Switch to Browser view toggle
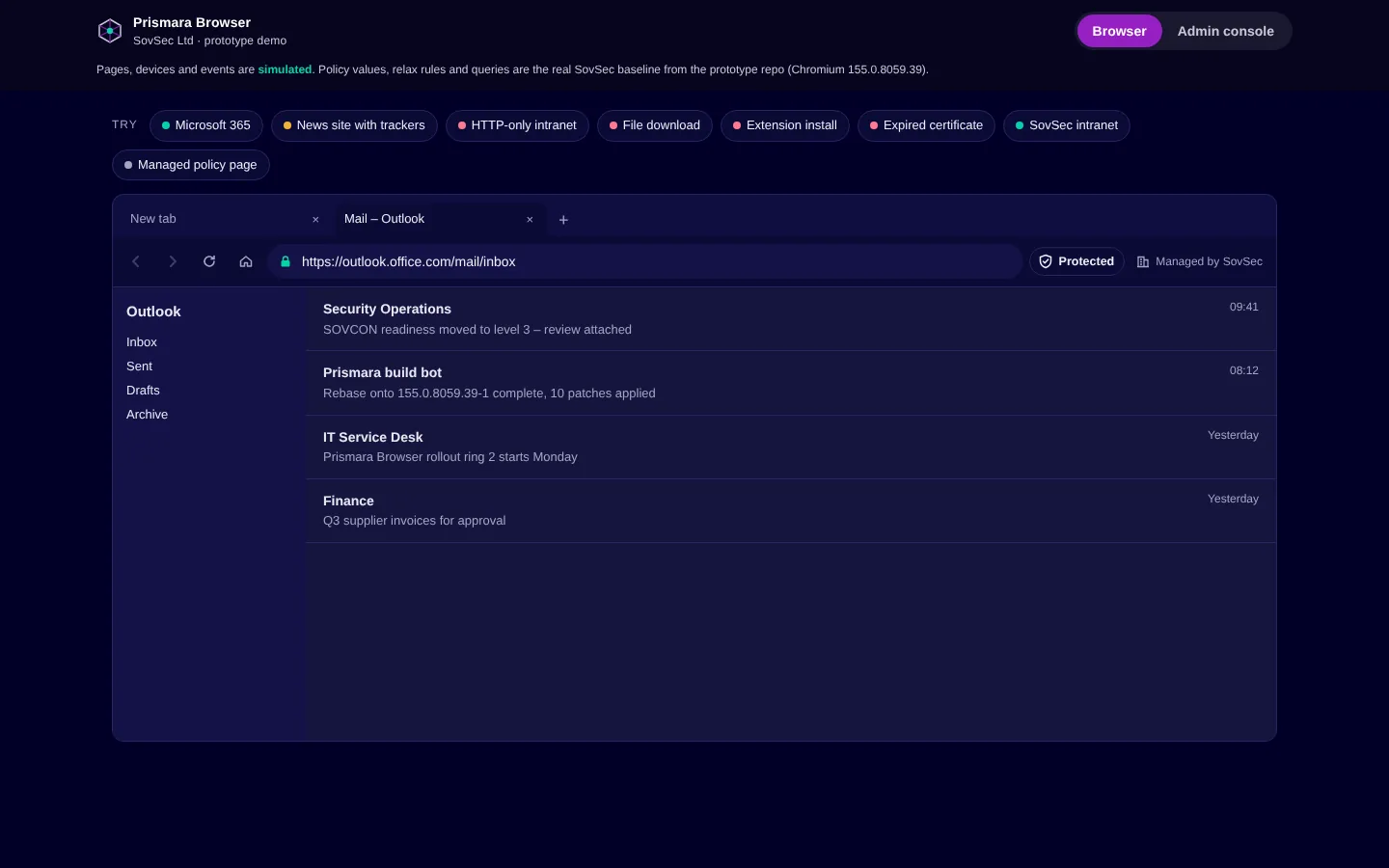1389x868 pixels. click(1119, 31)
